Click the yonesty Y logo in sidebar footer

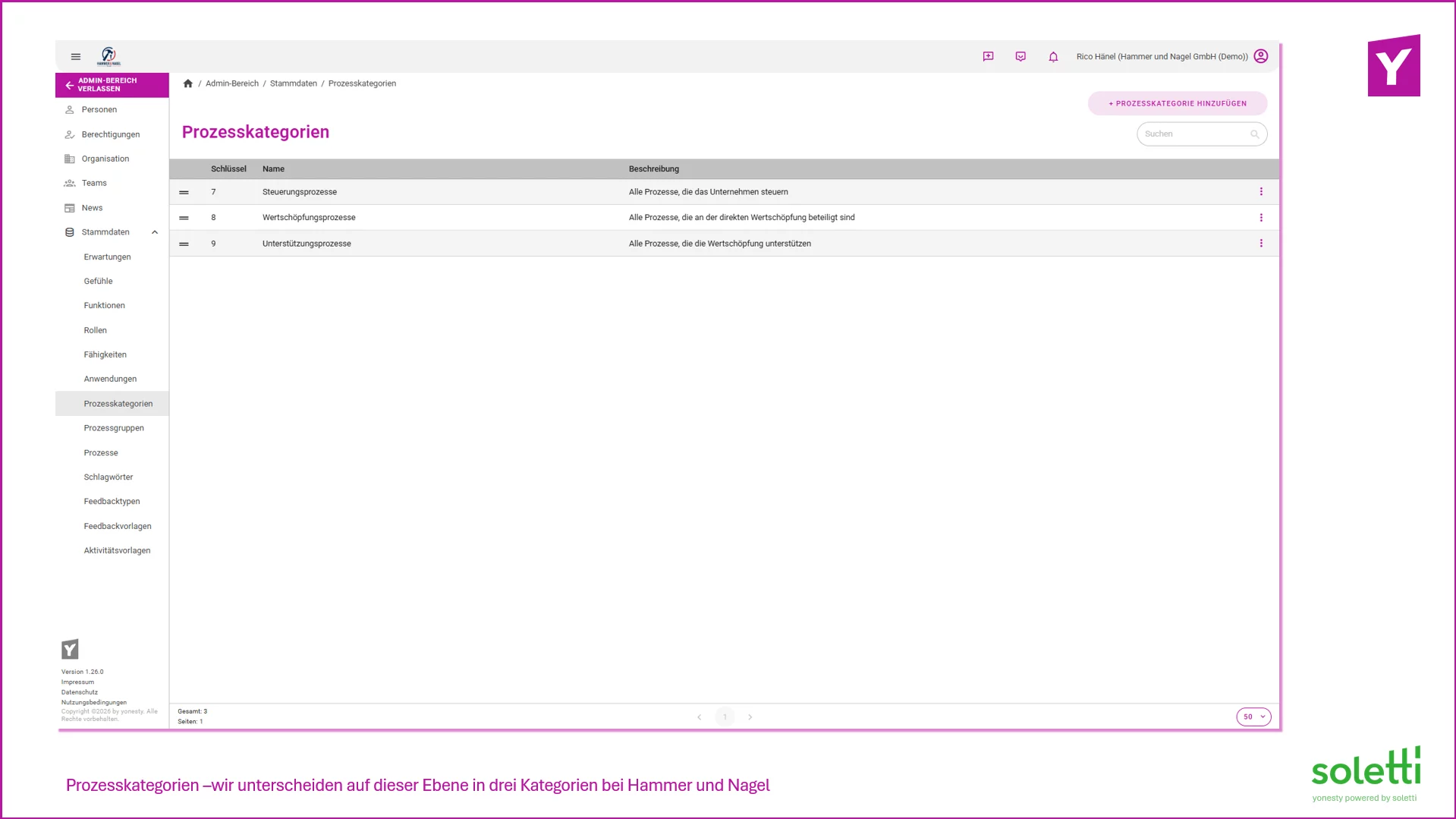(70, 649)
